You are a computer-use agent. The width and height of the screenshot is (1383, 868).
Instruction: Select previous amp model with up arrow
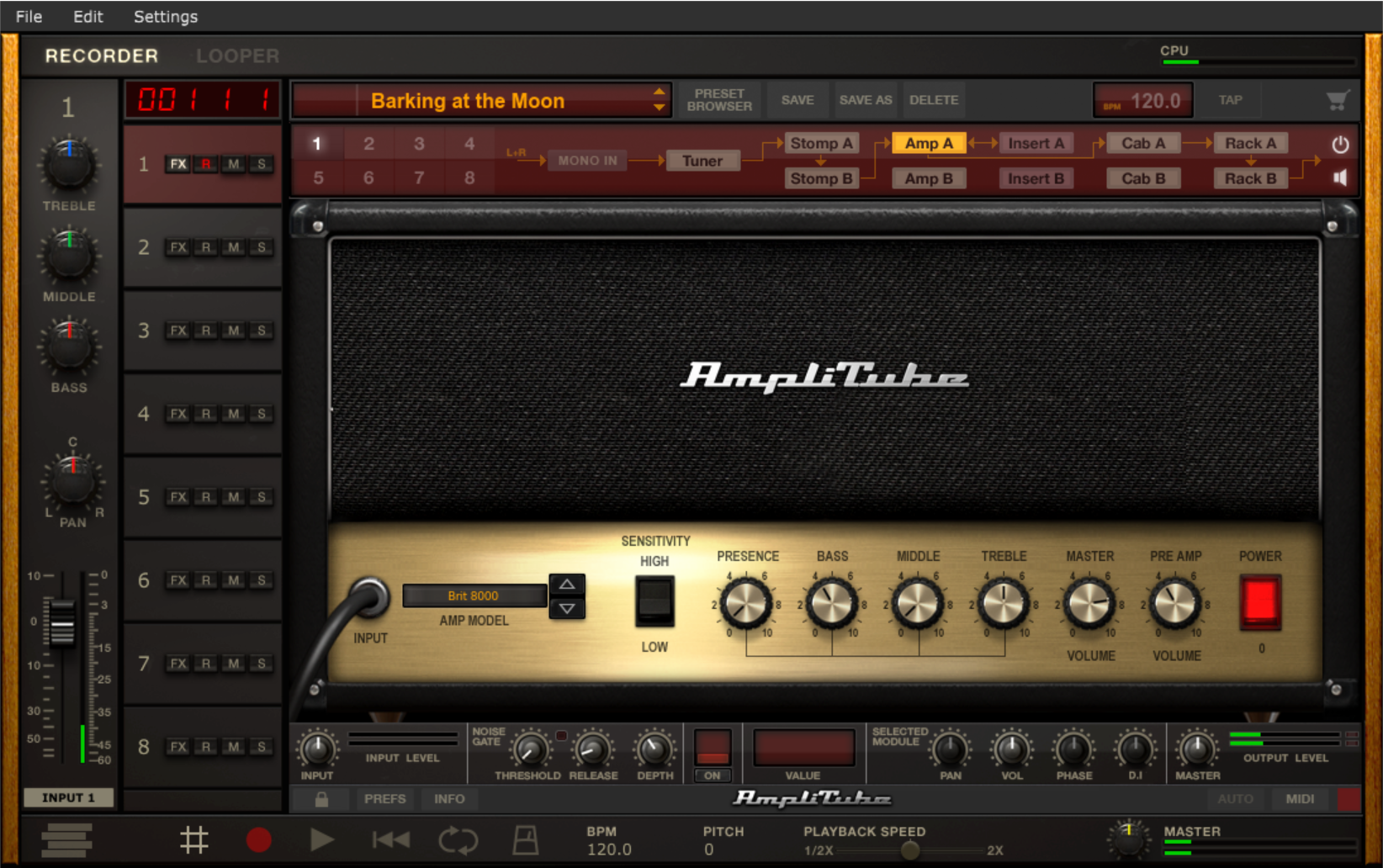pos(567,585)
